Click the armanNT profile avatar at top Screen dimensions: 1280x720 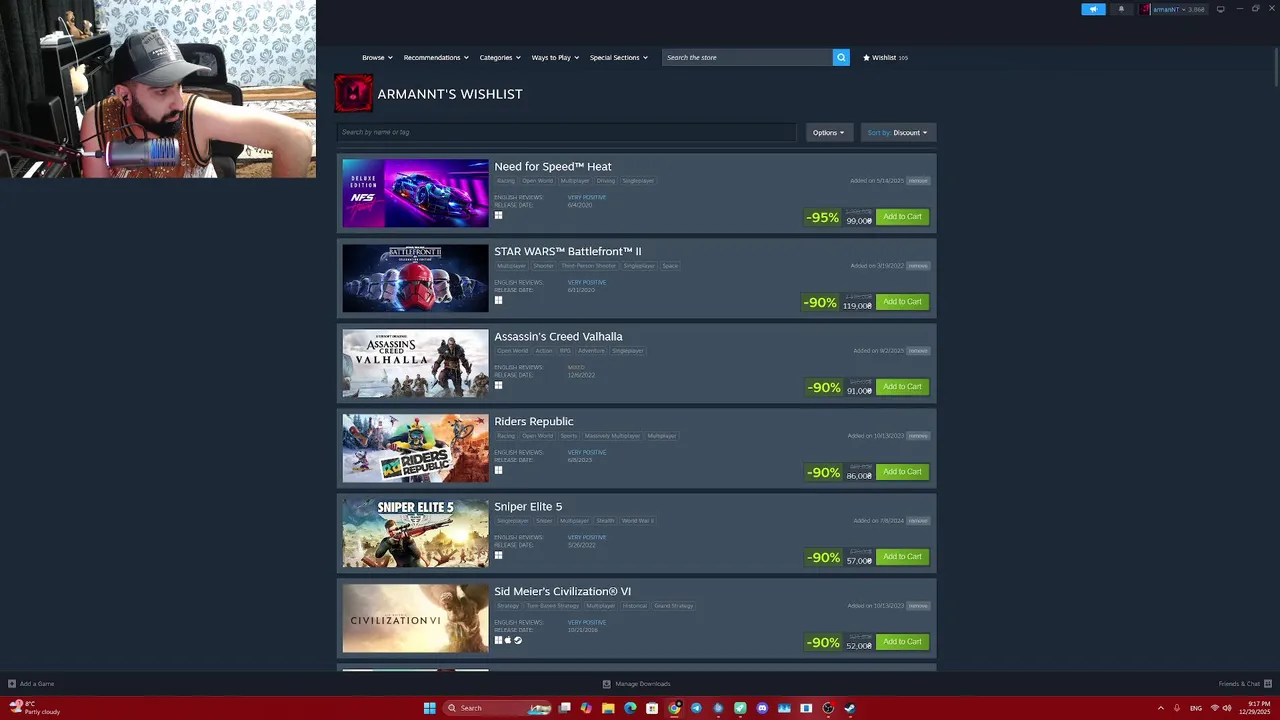1145,9
